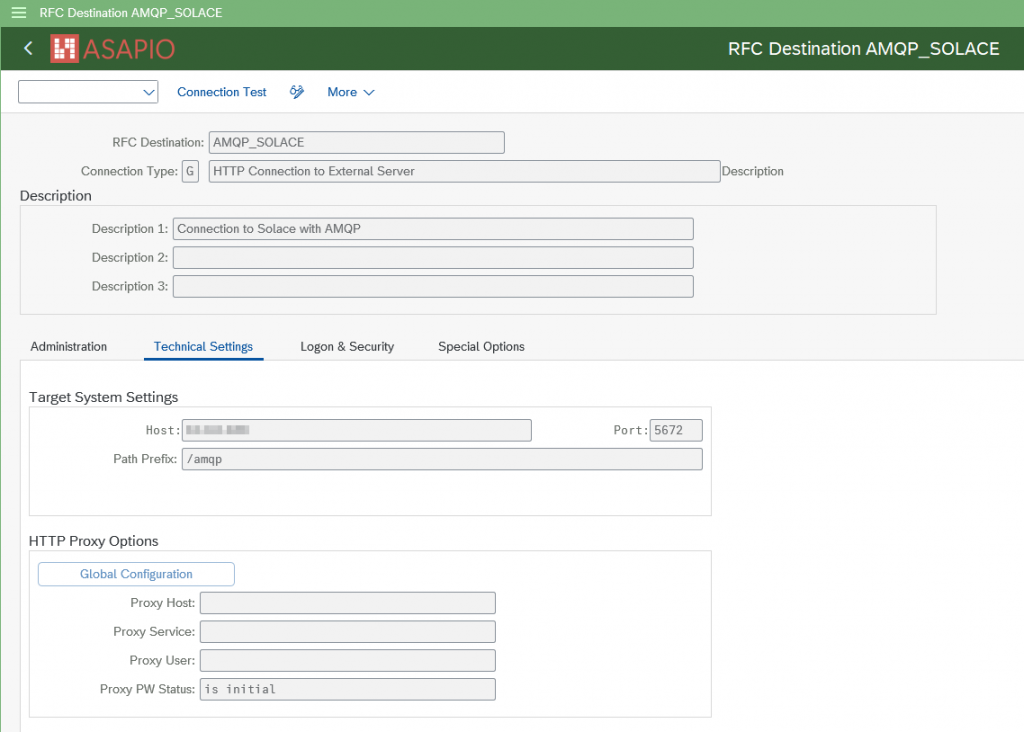The image size is (1024, 732).
Task: Click the Path Prefix field
Action: [x=441, y=459]
